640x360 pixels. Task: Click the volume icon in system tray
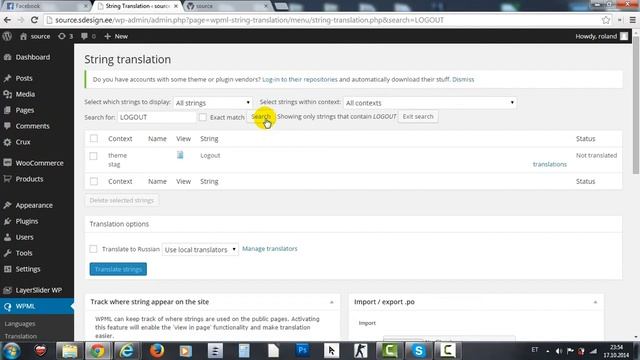[x=559, y=351]
